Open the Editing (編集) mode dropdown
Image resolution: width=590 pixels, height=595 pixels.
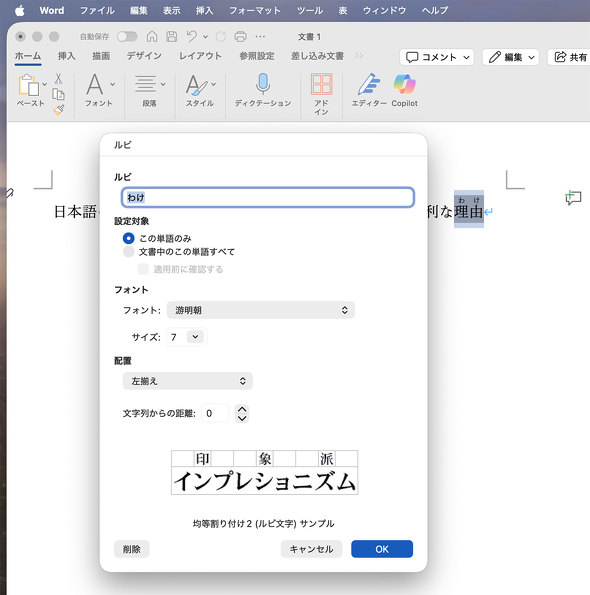pyautogui.click(x=511, y=57)
